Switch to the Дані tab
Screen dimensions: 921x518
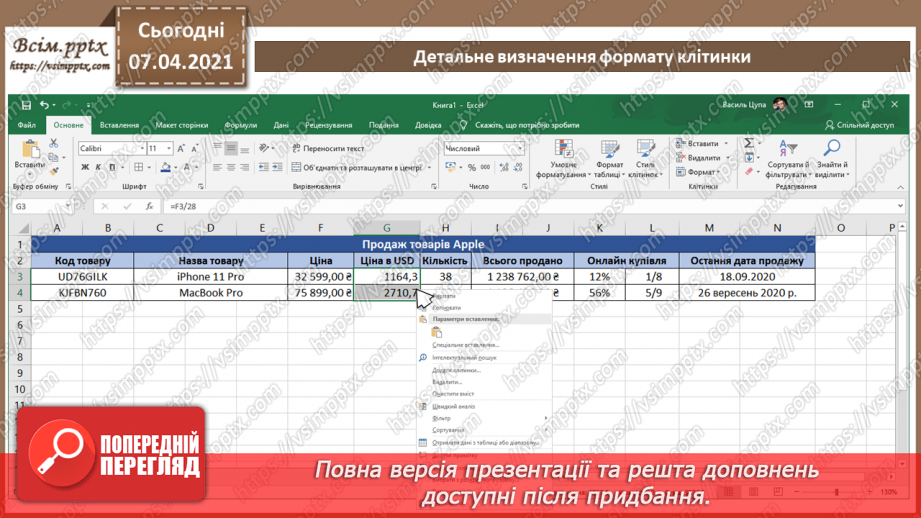281,125
